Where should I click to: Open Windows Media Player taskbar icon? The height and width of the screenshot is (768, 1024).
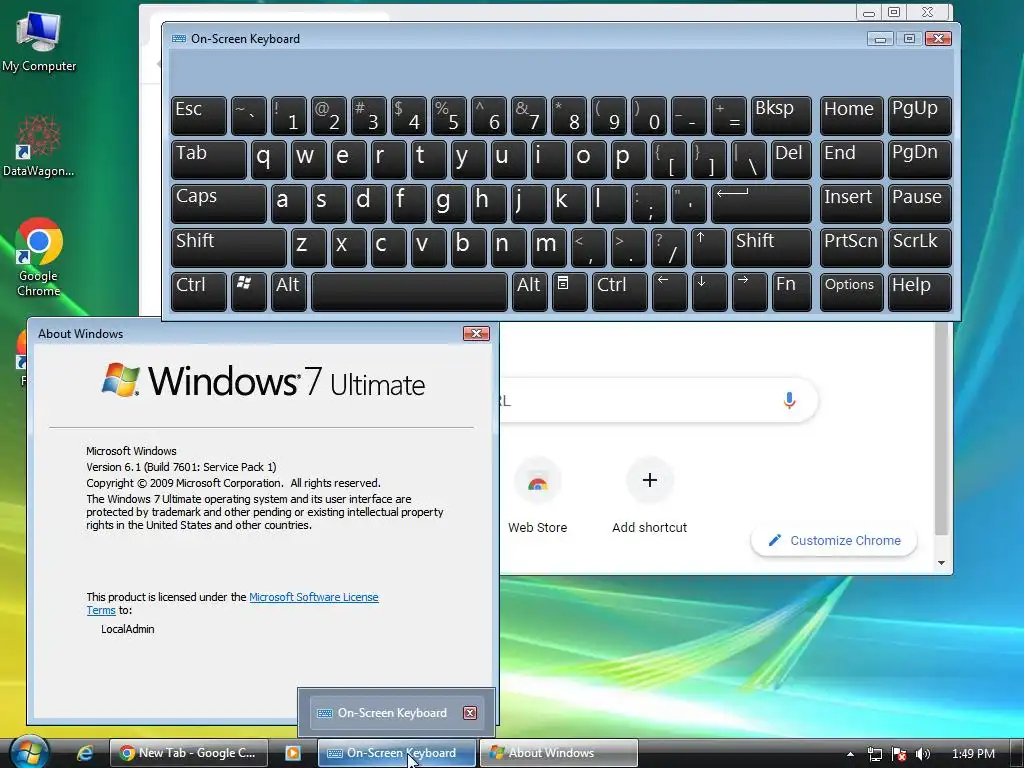[293, 753]
